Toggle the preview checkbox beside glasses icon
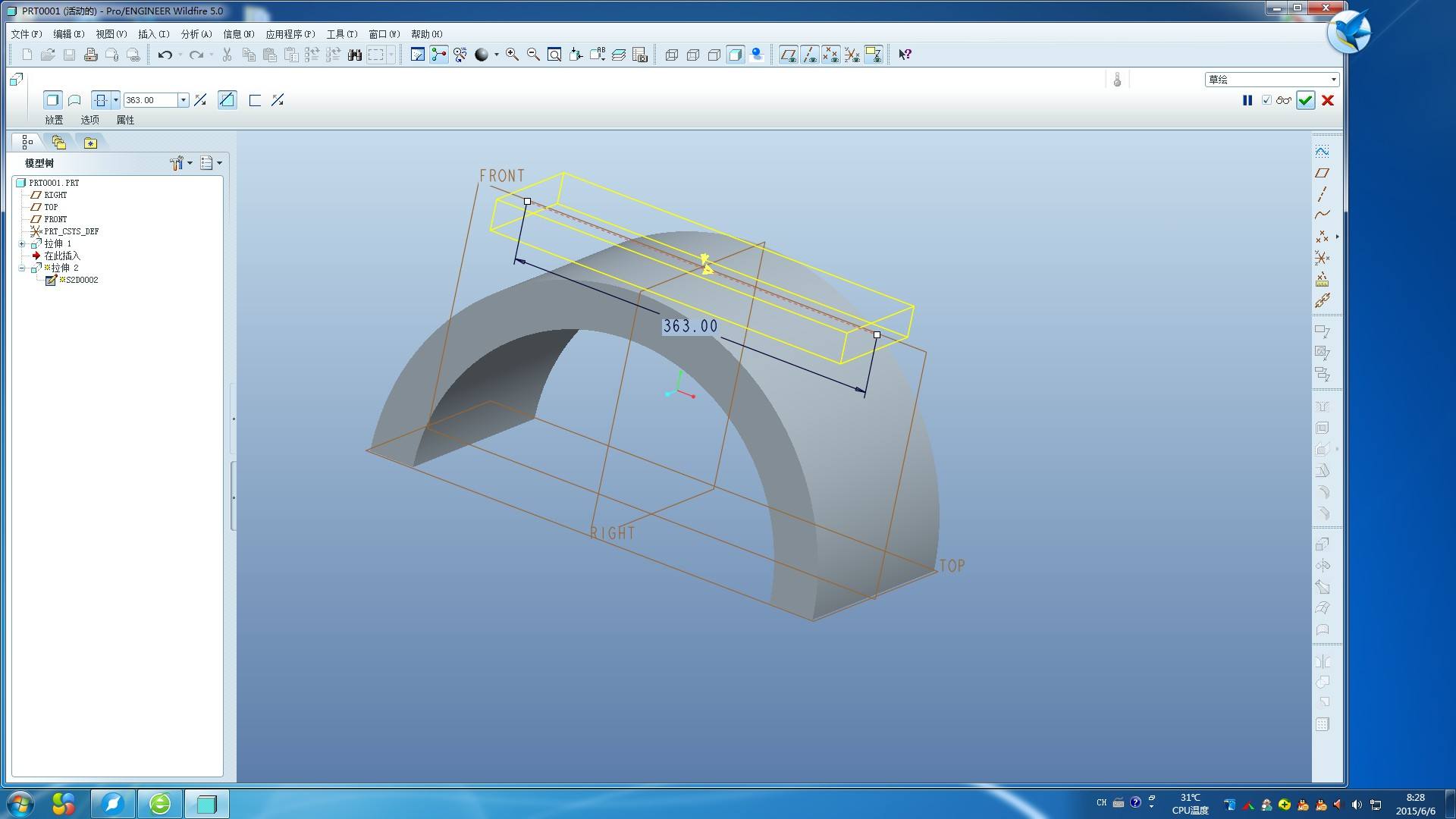1456x819 pixels. coord(1266,100)
